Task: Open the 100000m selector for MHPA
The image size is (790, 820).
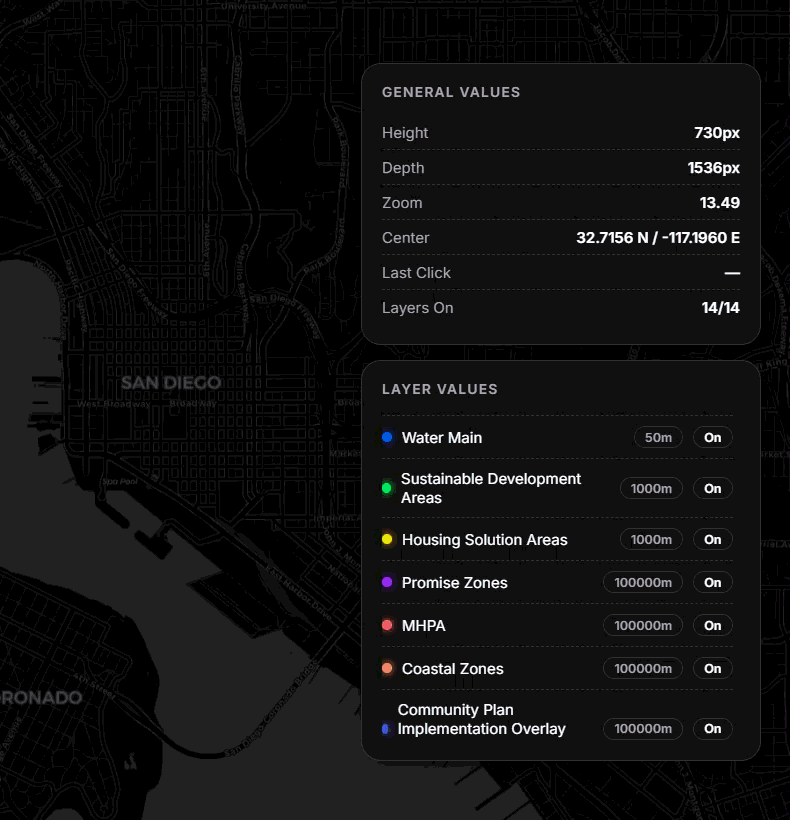Action: 642,625
